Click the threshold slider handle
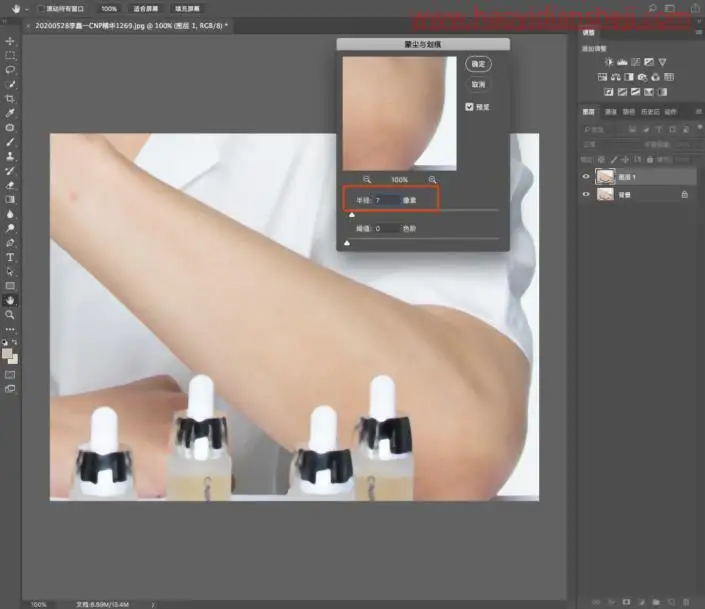Screen dimensions: 705x609 347,243
